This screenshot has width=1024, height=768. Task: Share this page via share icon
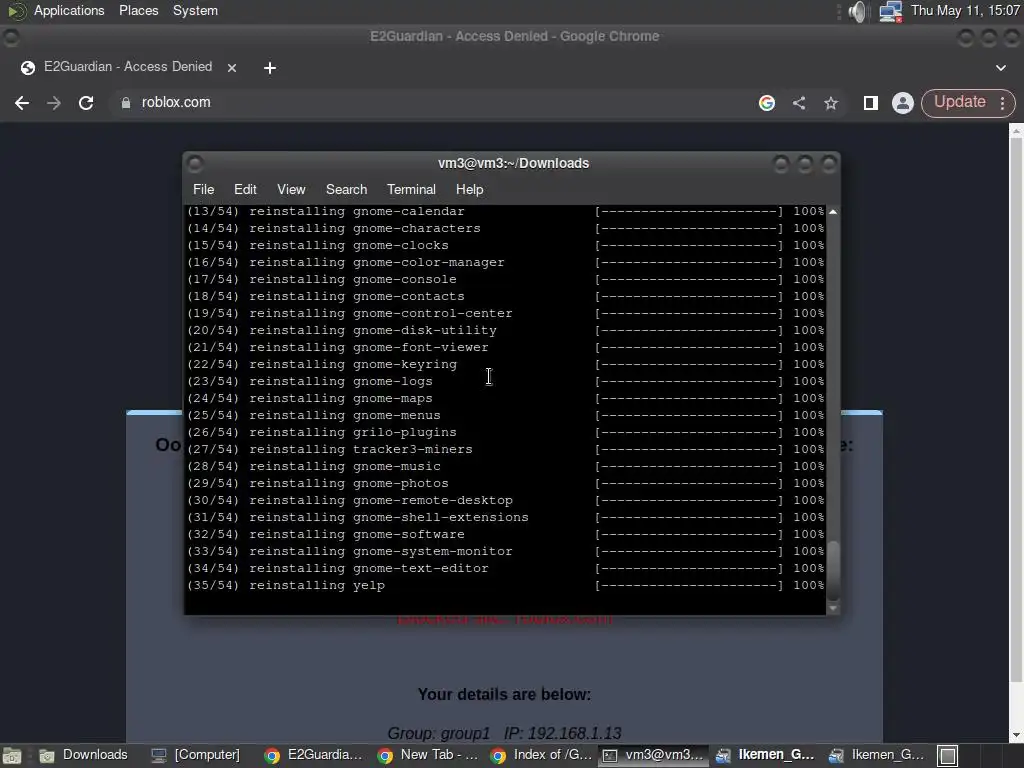pos(799,103)
